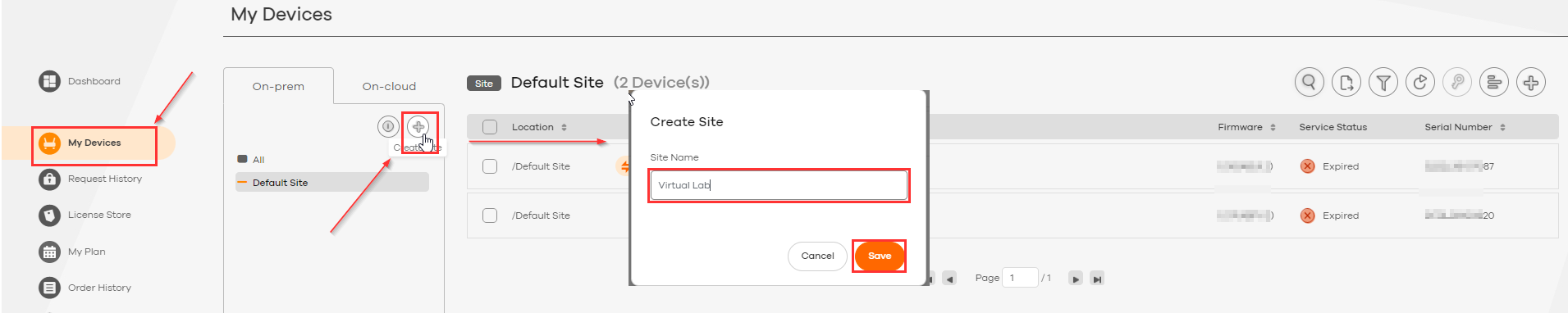Click the Site Name input field

[779, 185]
